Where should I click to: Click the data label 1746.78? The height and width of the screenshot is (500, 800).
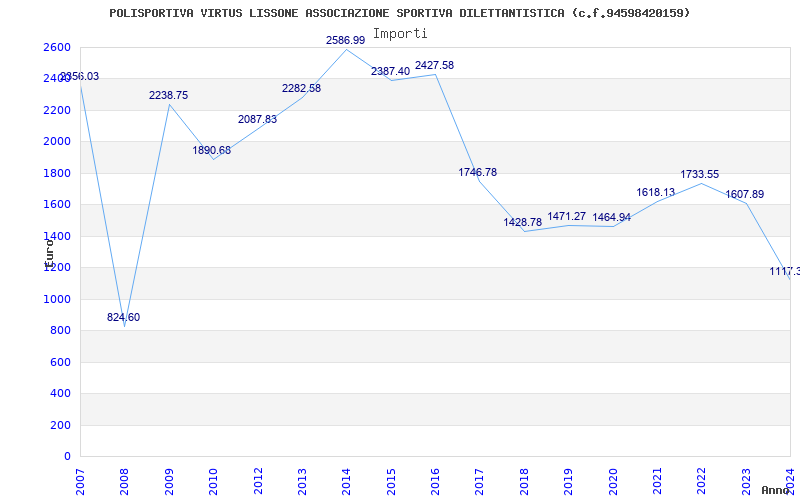[478, 172]
